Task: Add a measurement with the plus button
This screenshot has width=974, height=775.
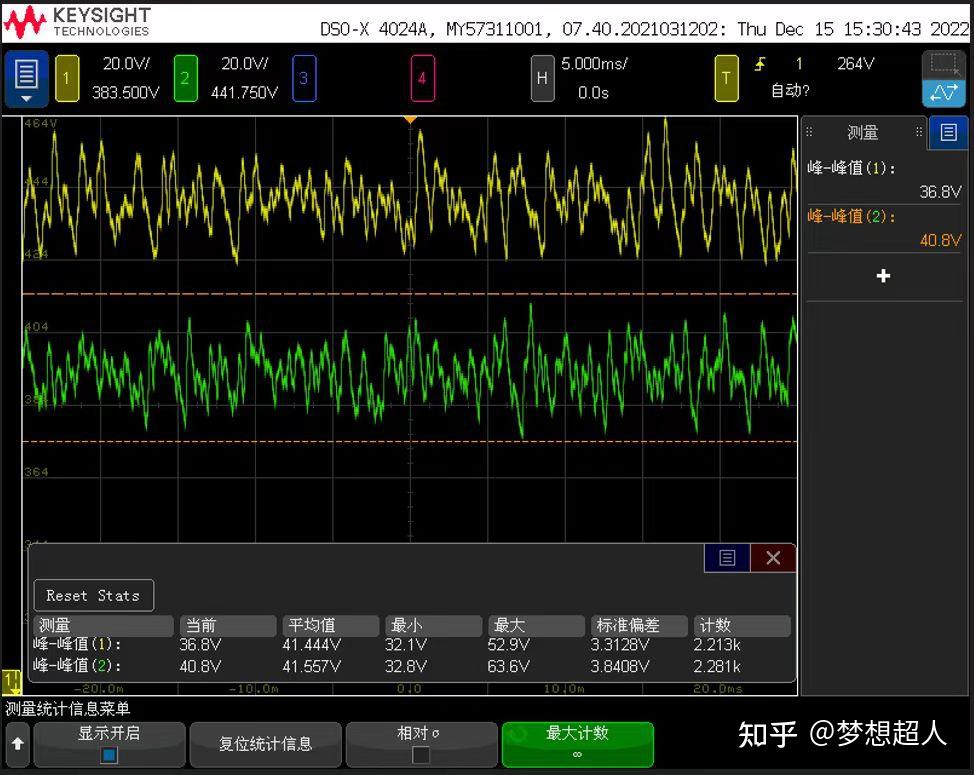Action: [x=883, y=276]
